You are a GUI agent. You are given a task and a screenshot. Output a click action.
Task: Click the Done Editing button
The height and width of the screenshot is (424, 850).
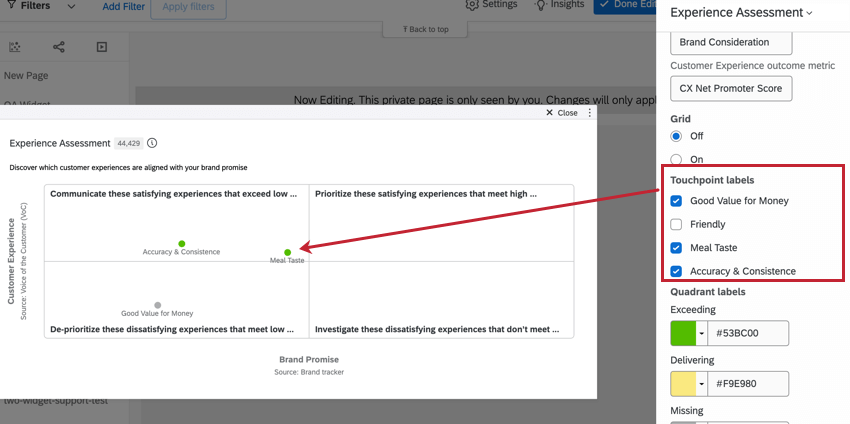point(624,5)
